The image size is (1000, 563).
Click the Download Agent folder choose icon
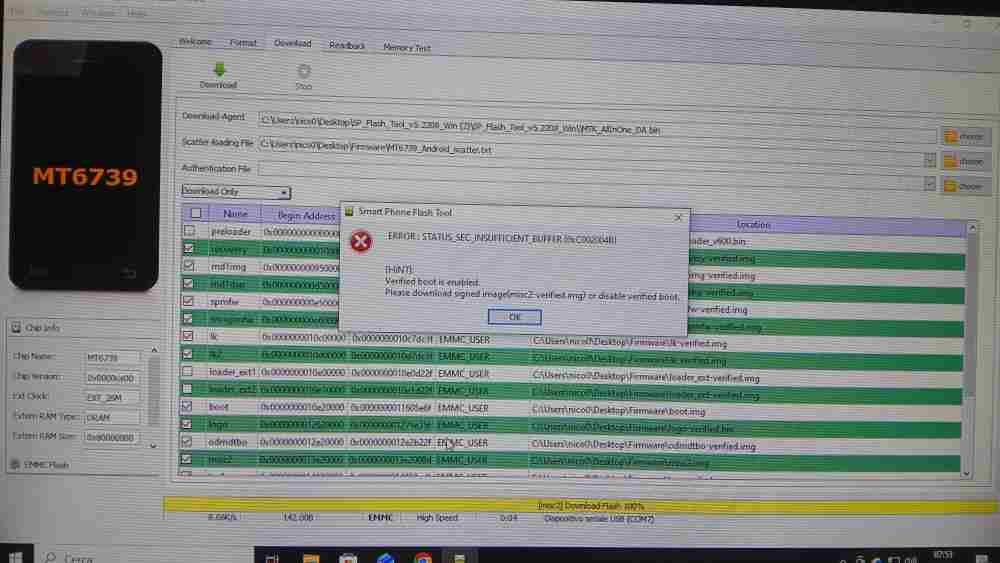tap(948, 135)
